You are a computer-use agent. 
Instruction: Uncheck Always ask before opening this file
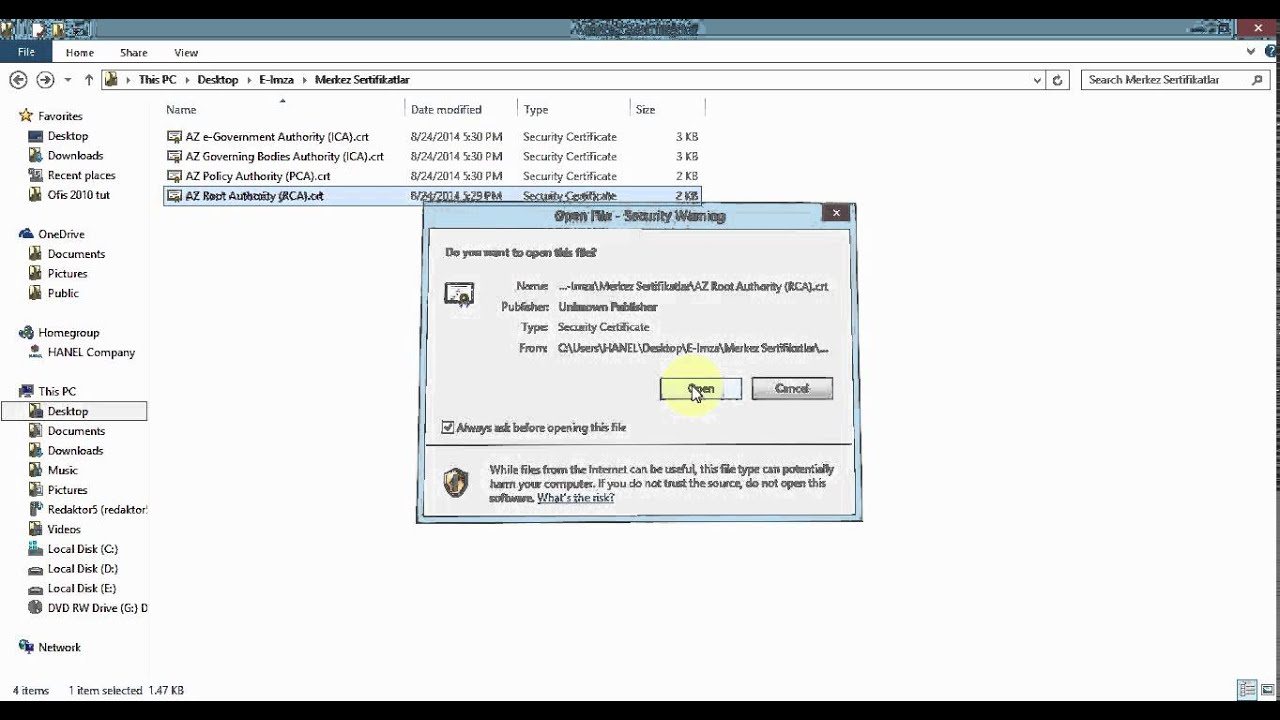[448, 427]
